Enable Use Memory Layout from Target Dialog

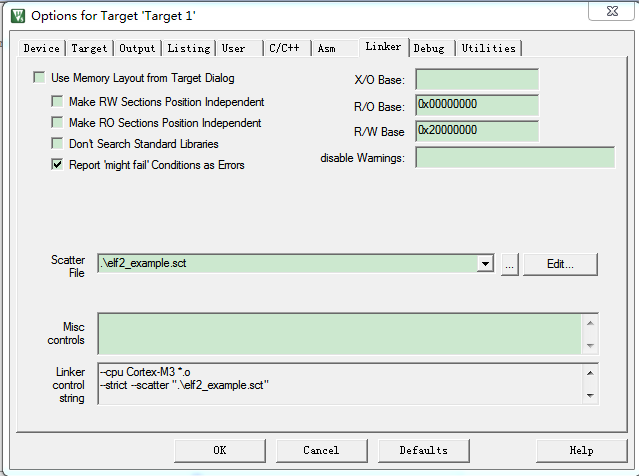tap(39, 78)
